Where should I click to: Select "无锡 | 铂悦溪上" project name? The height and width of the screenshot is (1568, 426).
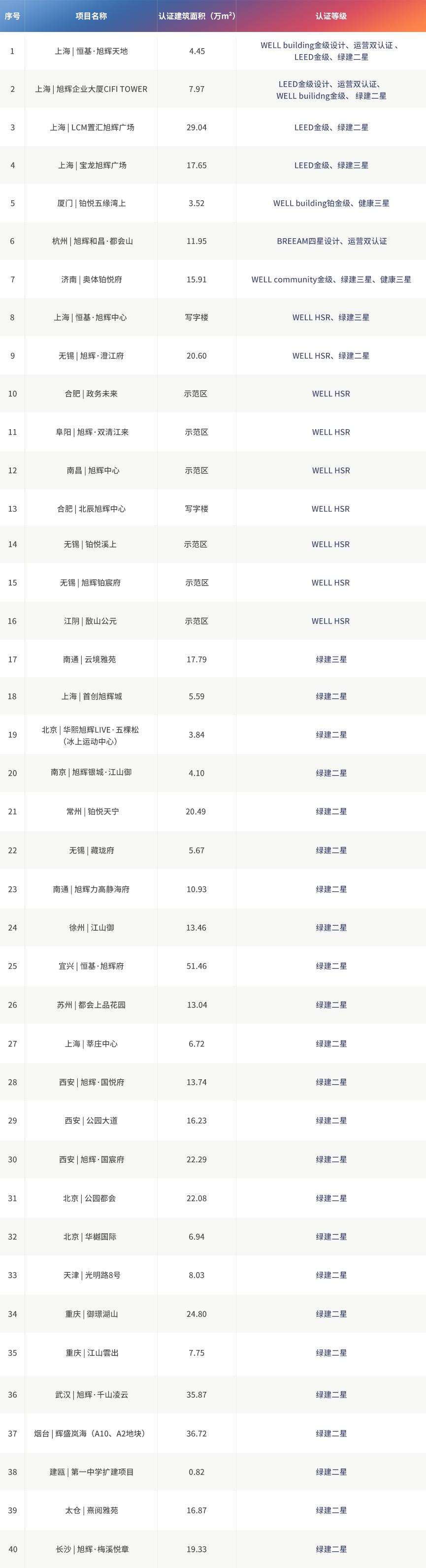(90, 544)
